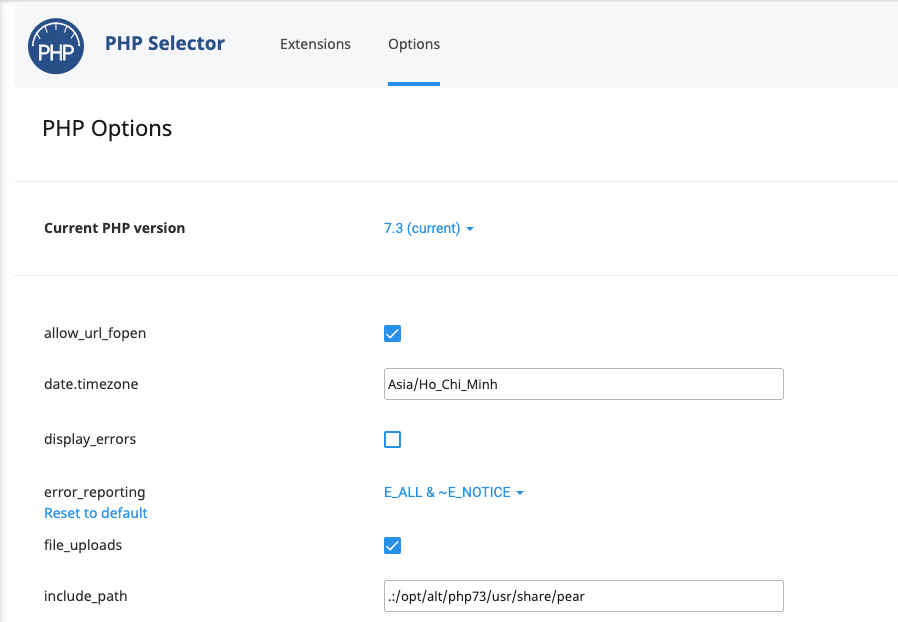
Task: Switch to the Extensions tab
Action: pos(315,44)
